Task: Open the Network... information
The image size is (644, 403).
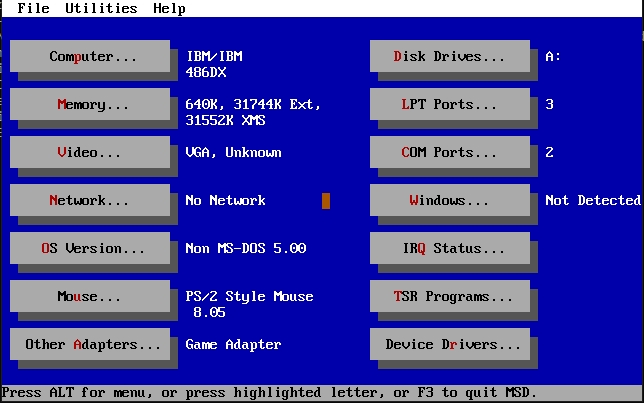Action: [90, 200]
